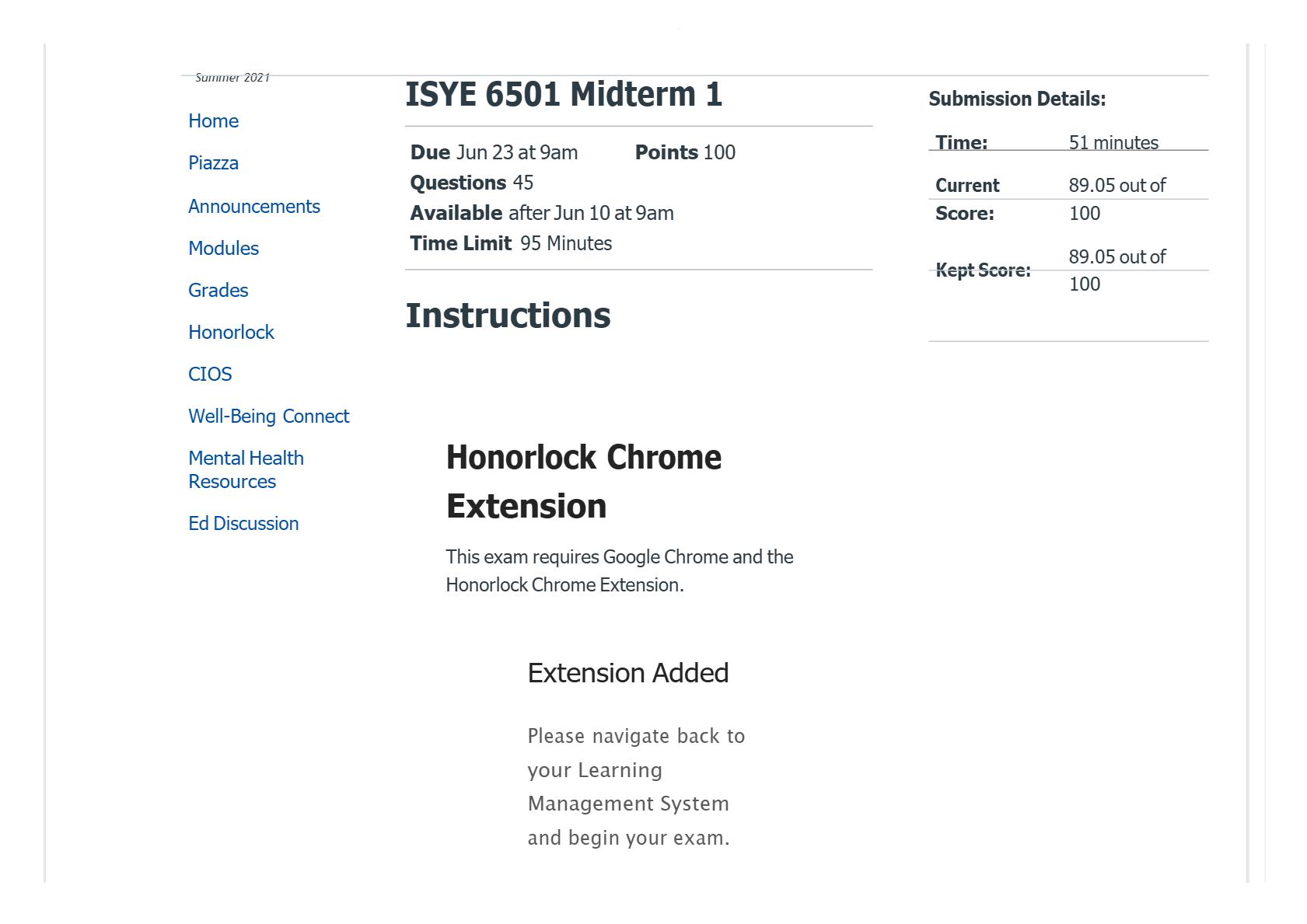Click the Available after Jun 10 at 9am text
Screen dimensions: 1307x924
point(542,213)
